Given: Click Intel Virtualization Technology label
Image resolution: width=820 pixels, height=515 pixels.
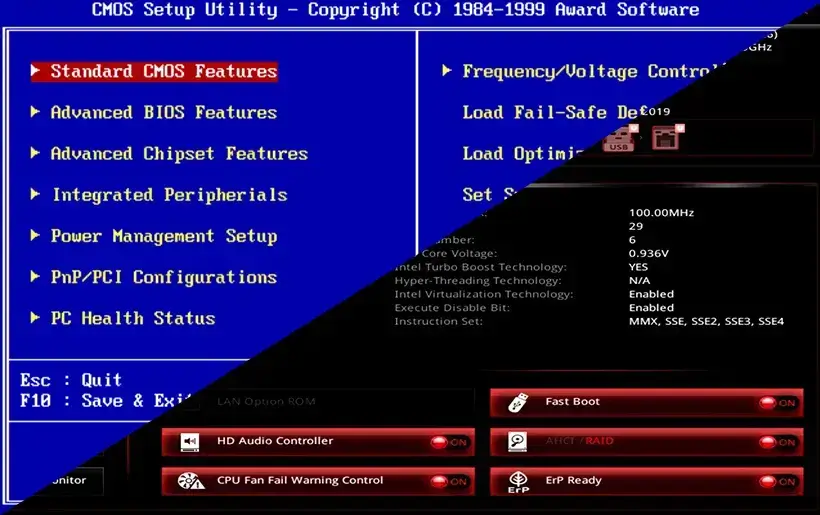Looking at the screenshot, I should [x=484, y=294].
